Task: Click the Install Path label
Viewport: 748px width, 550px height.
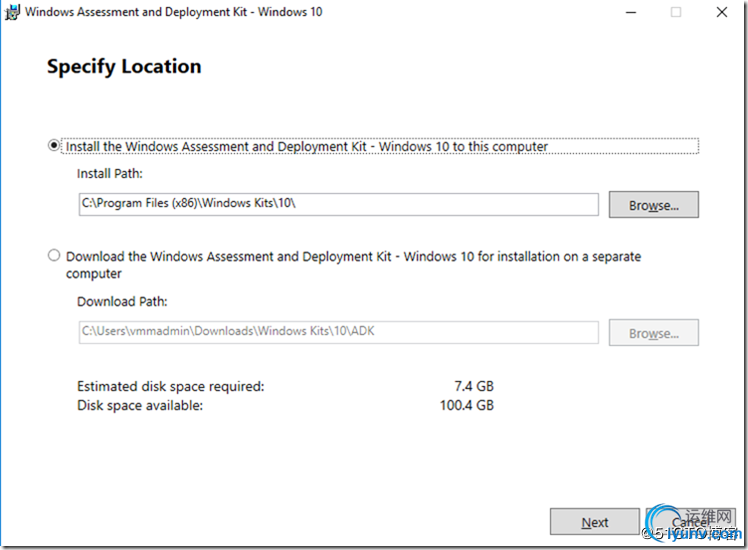Action: pyautogui.click(x=110, y=173)
